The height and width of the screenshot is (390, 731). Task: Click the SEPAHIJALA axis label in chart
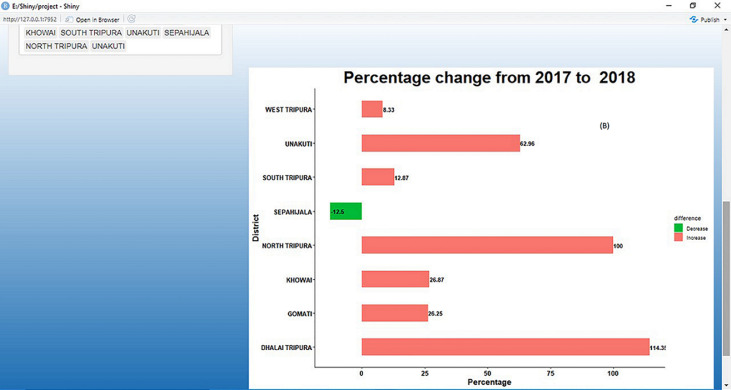[x=292, y=212]
